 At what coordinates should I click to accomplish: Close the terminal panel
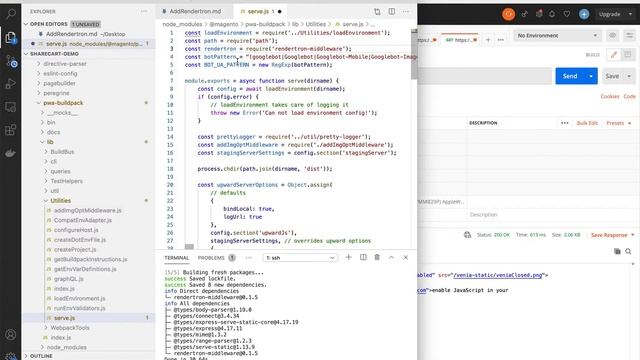tap(406, 258)
